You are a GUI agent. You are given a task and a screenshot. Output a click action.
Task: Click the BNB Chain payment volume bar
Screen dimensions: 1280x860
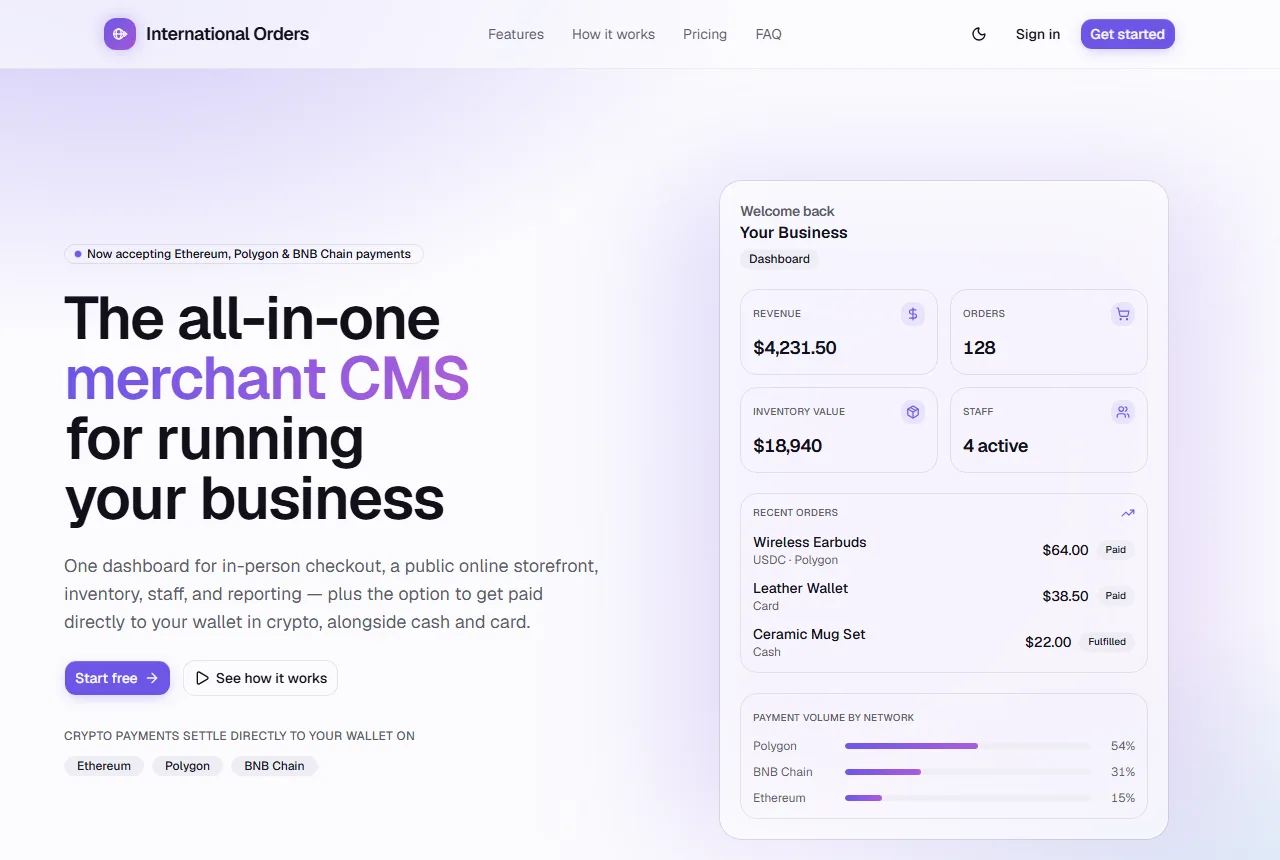tap(968, 772)
